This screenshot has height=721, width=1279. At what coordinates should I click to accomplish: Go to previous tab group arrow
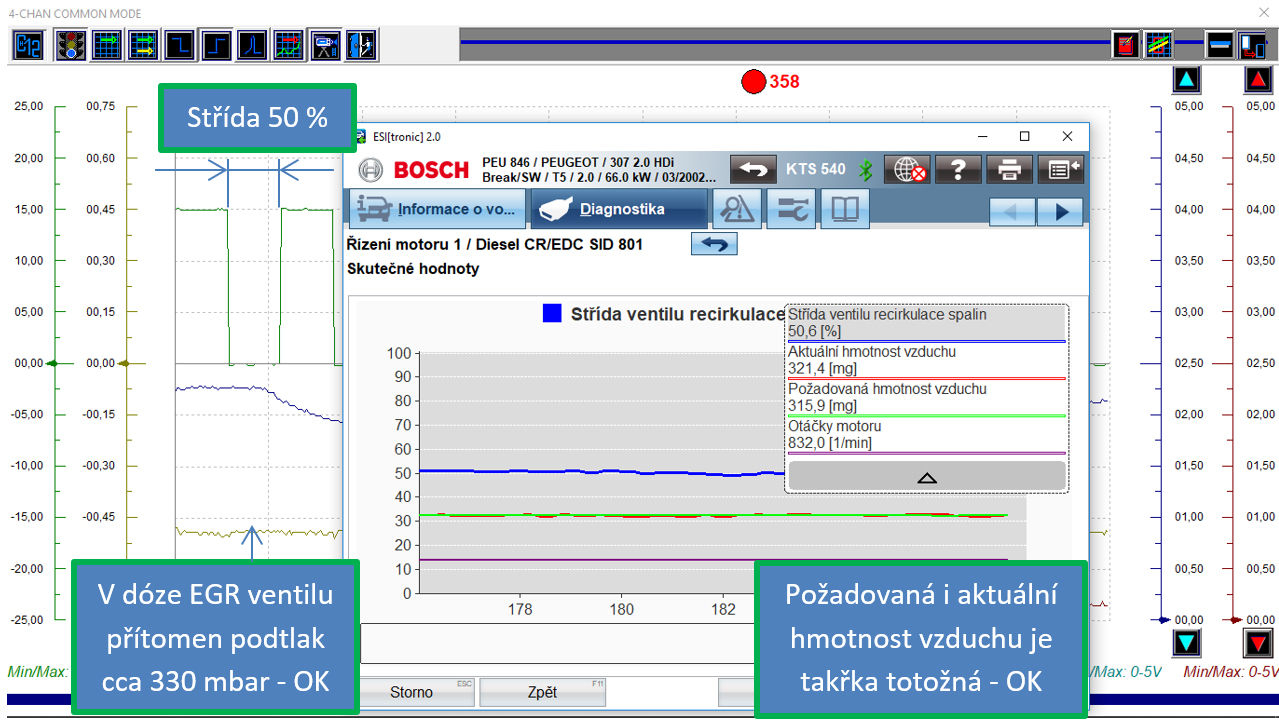tap(1013, 212)
